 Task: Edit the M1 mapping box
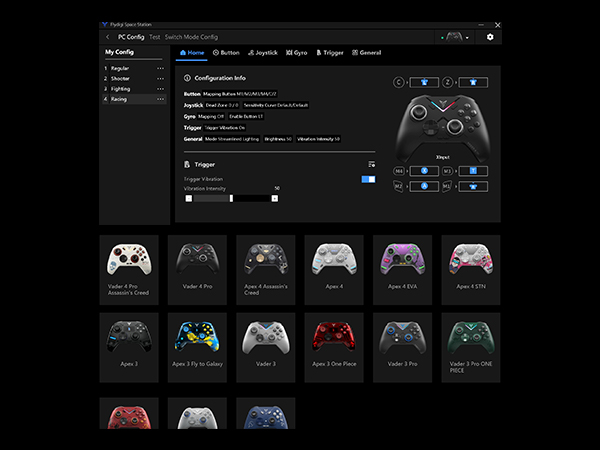473,187
